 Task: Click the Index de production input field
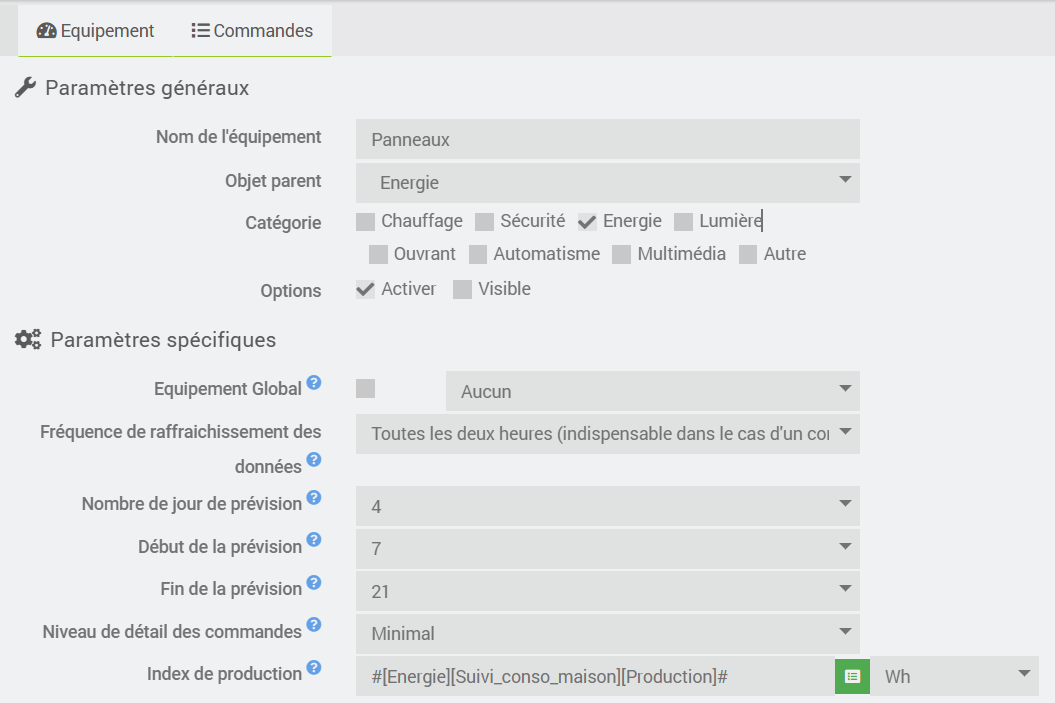pos(595,676)
